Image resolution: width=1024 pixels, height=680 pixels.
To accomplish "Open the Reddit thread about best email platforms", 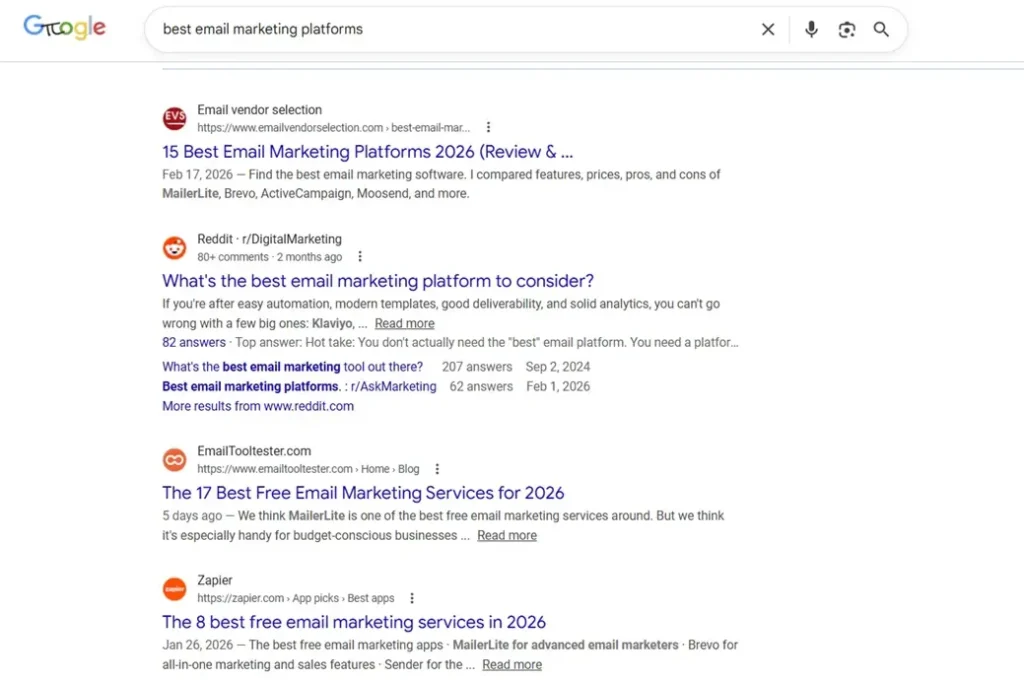I will click(x=377, y=281).
